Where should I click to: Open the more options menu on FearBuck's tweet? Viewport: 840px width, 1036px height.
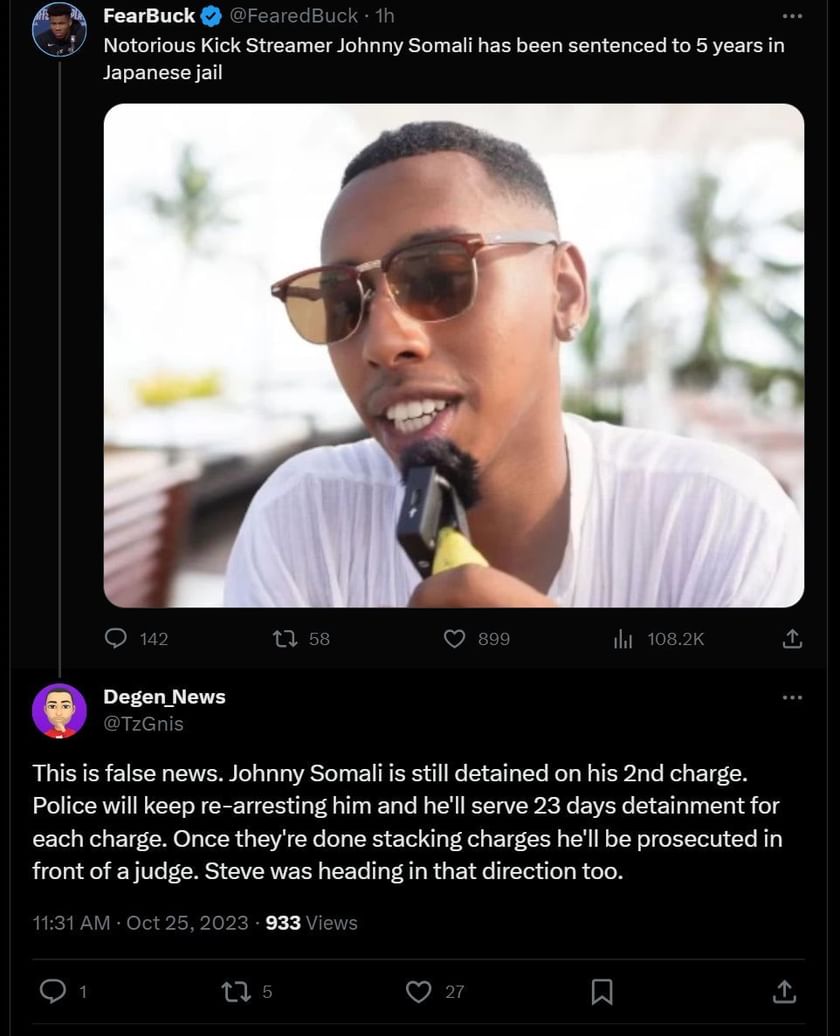click(792, 17)
